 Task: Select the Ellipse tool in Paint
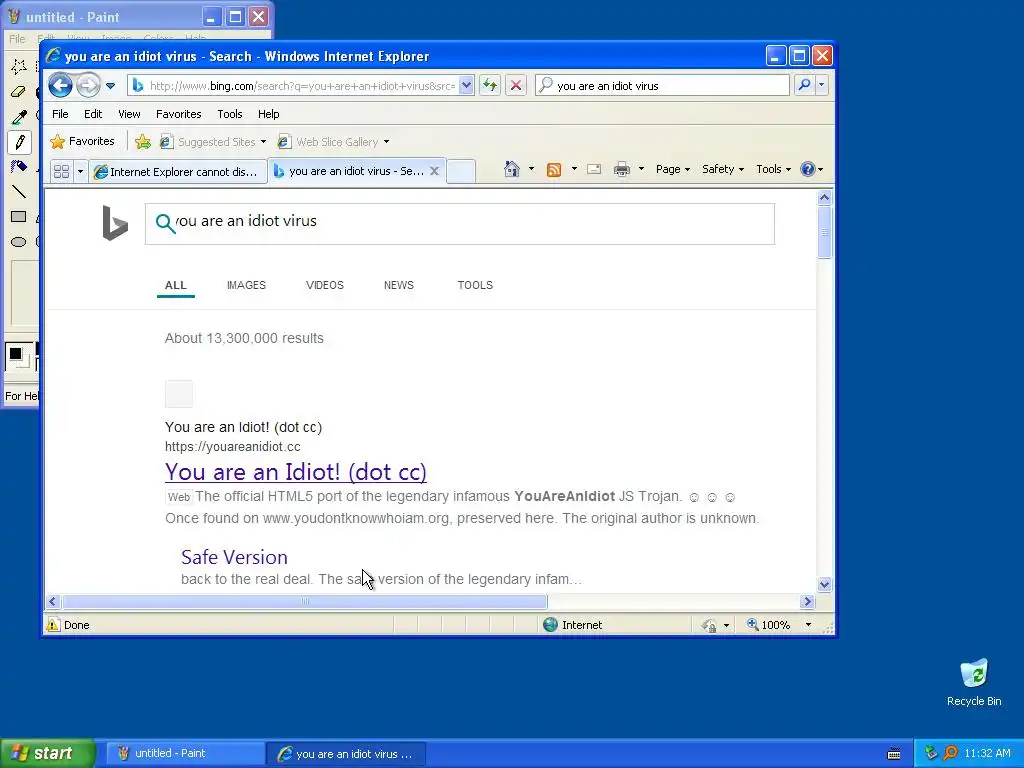coord(19,242)
